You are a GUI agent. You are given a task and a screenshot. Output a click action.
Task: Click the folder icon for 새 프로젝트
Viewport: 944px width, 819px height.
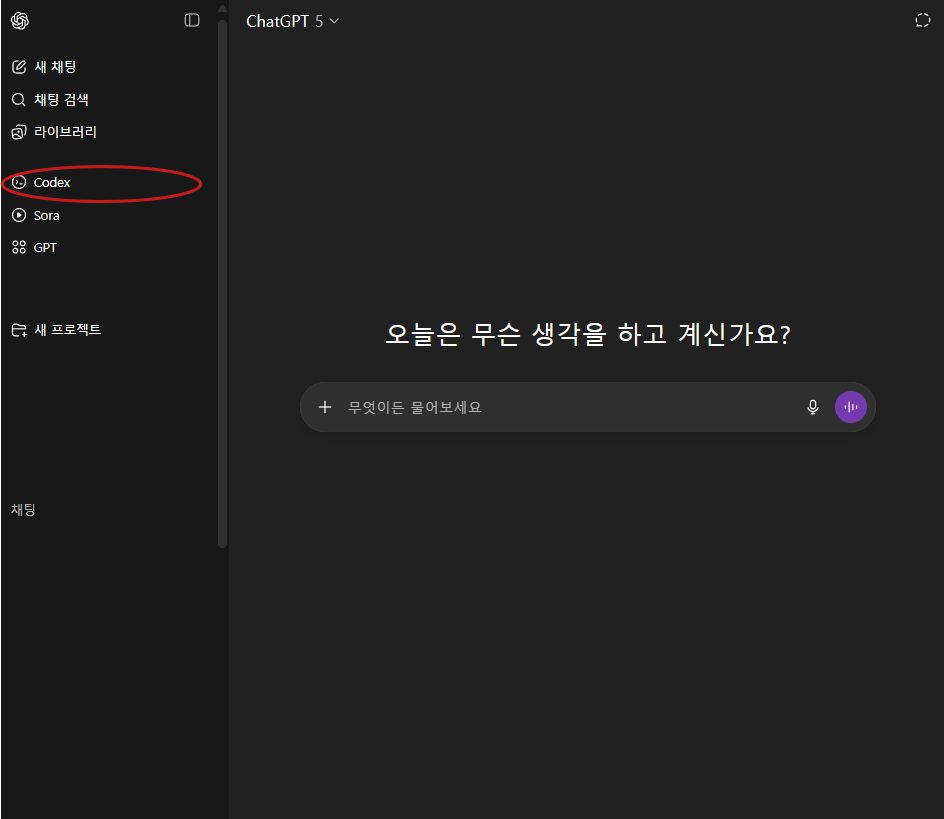tap(18, 330)
